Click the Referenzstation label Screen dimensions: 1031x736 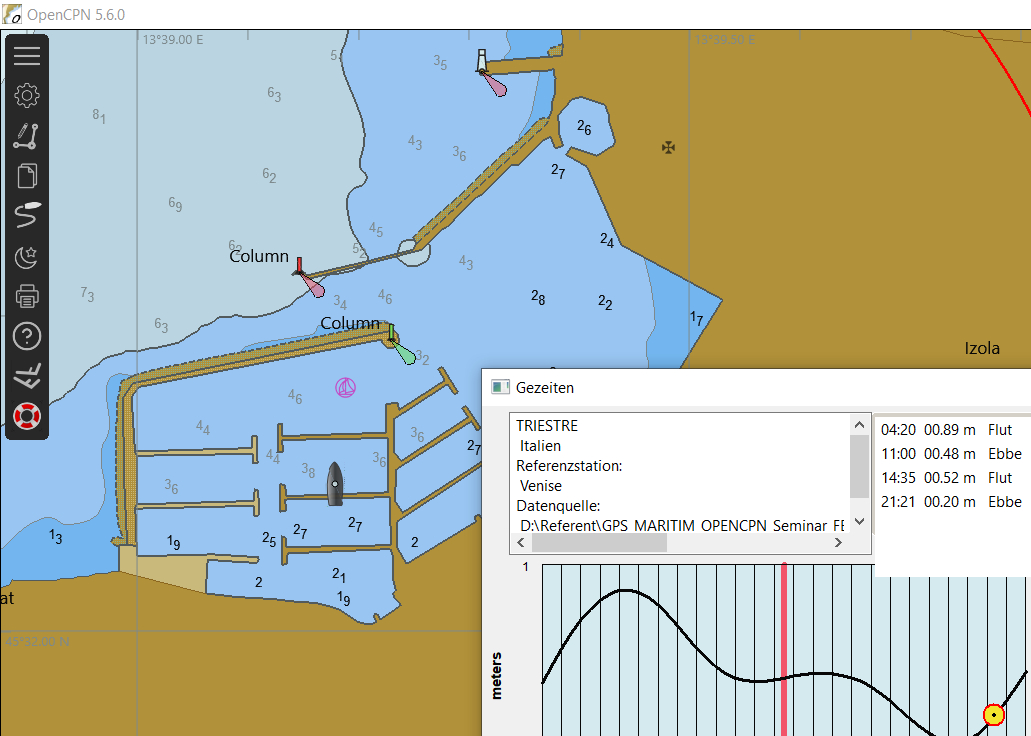coord(569,466)
